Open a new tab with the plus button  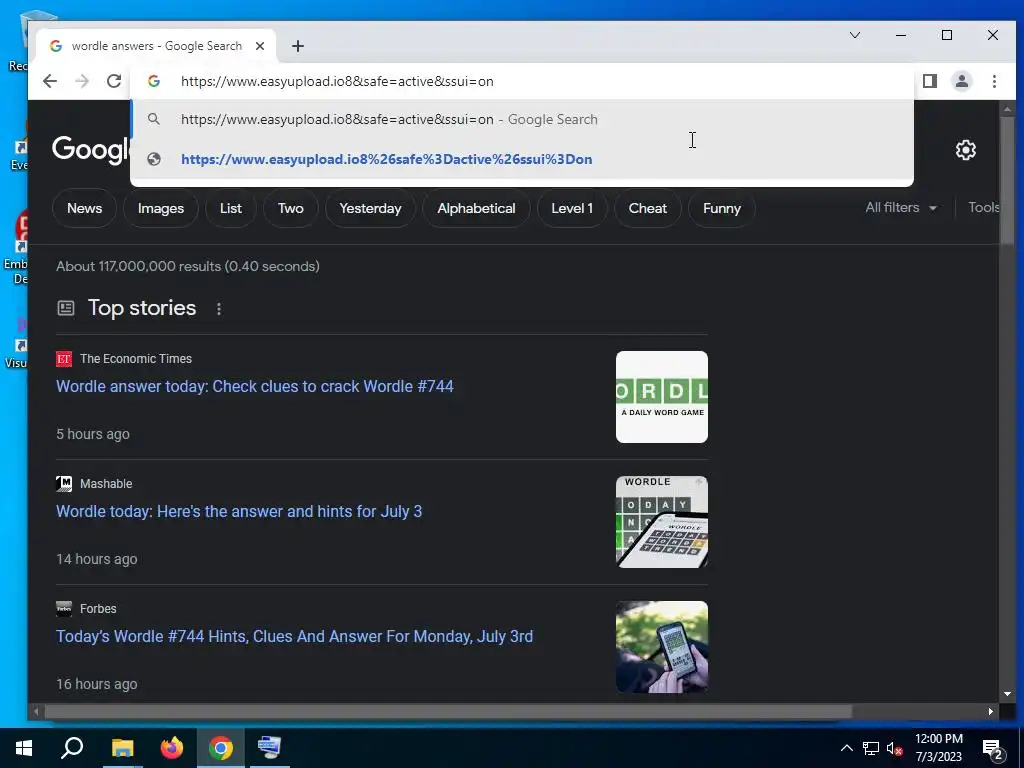(x=298, y=46)
